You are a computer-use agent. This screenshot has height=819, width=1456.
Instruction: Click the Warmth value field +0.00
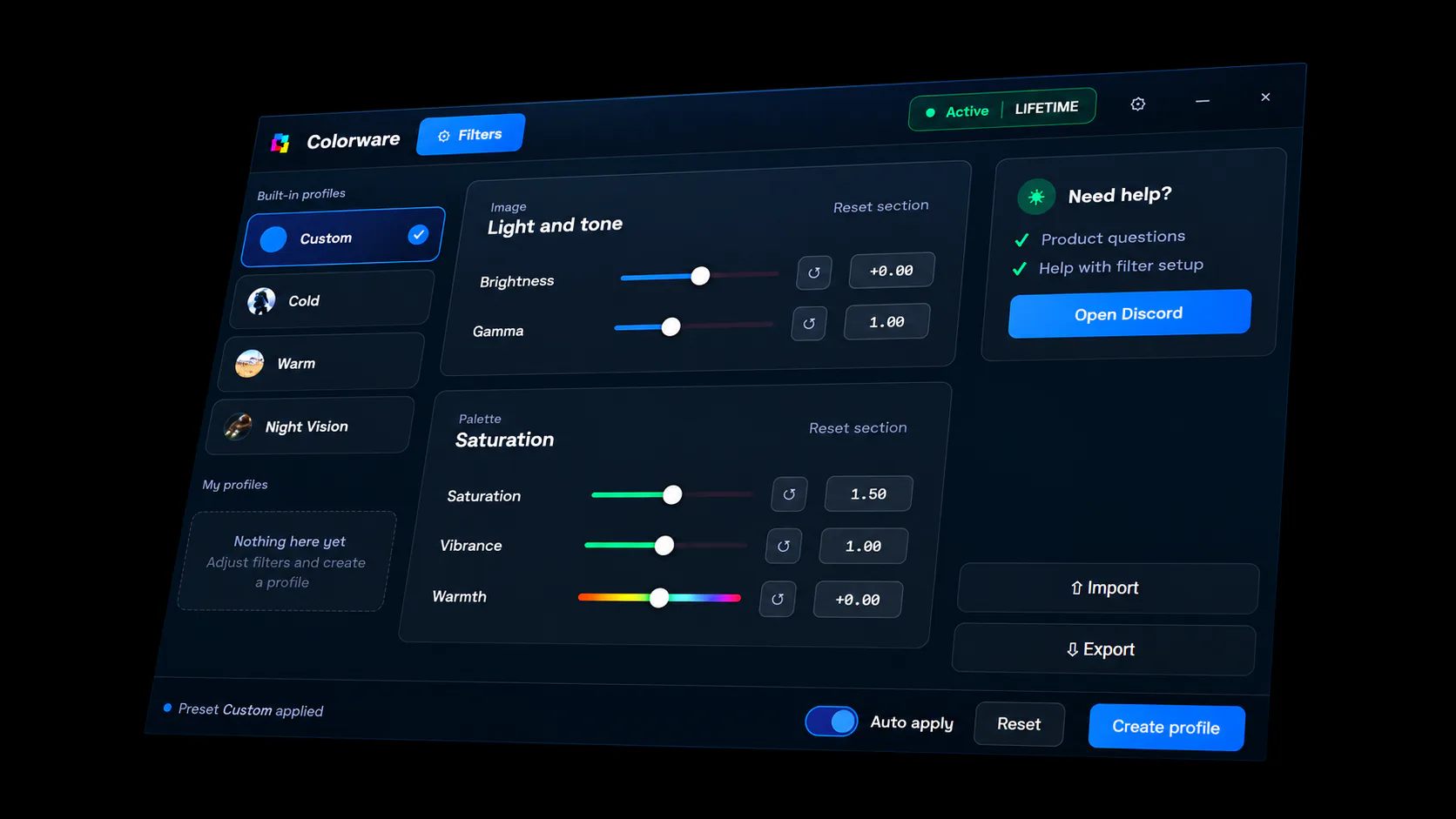[858, 600]
